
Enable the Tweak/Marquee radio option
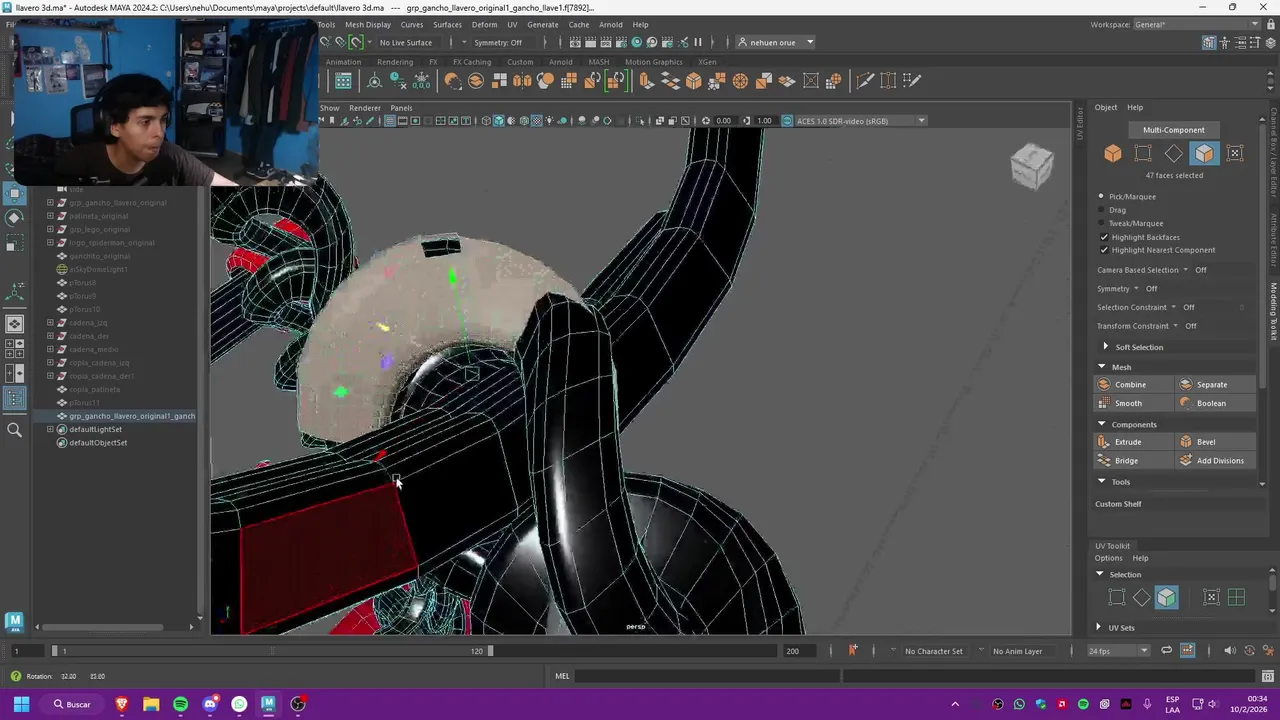pos(1101,223)
